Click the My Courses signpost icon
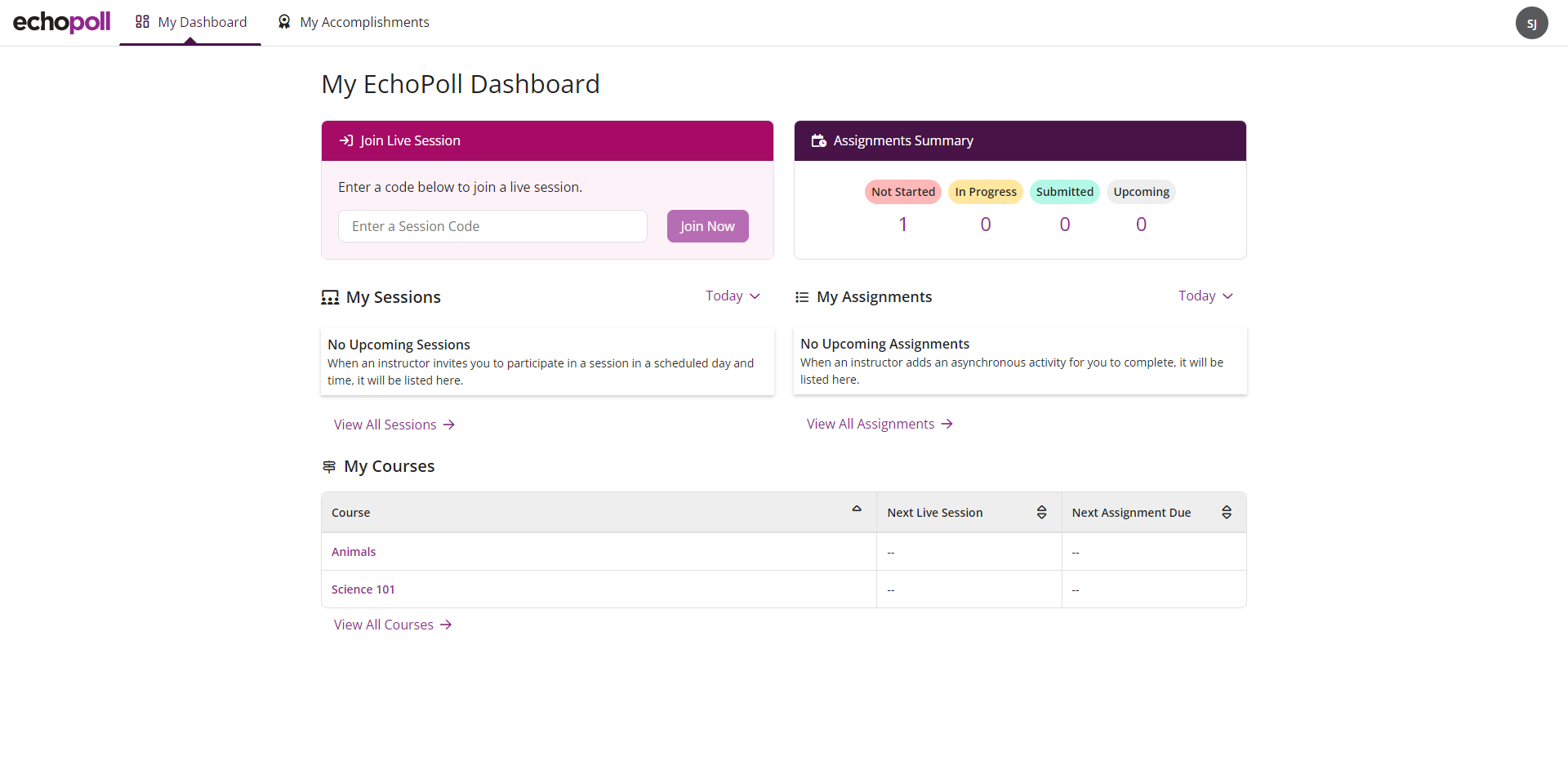This screenshot has width=1568, height=765. click(x=329, y=466)
